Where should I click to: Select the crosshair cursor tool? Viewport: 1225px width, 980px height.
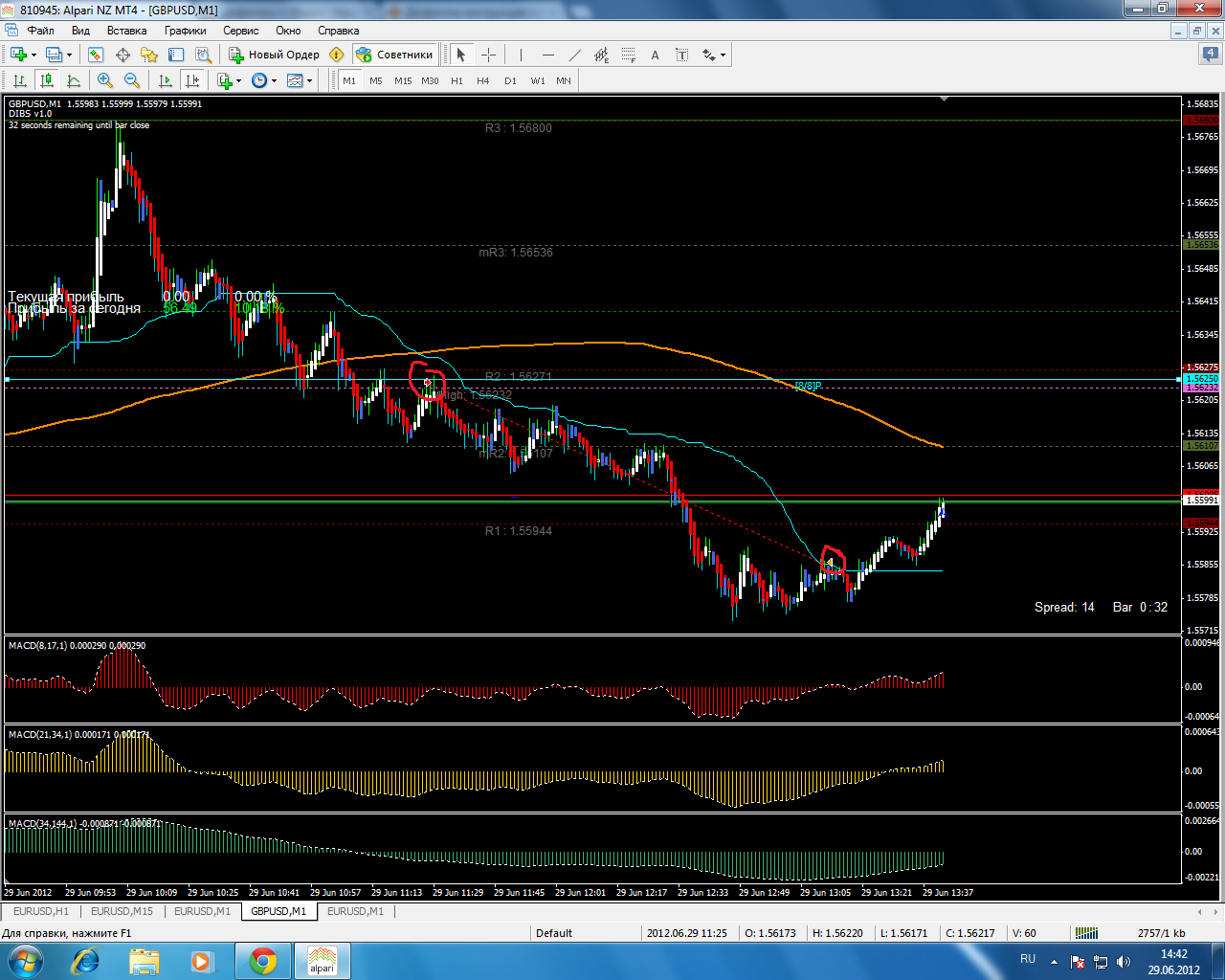pyautogui.click(x=488, y=55)
